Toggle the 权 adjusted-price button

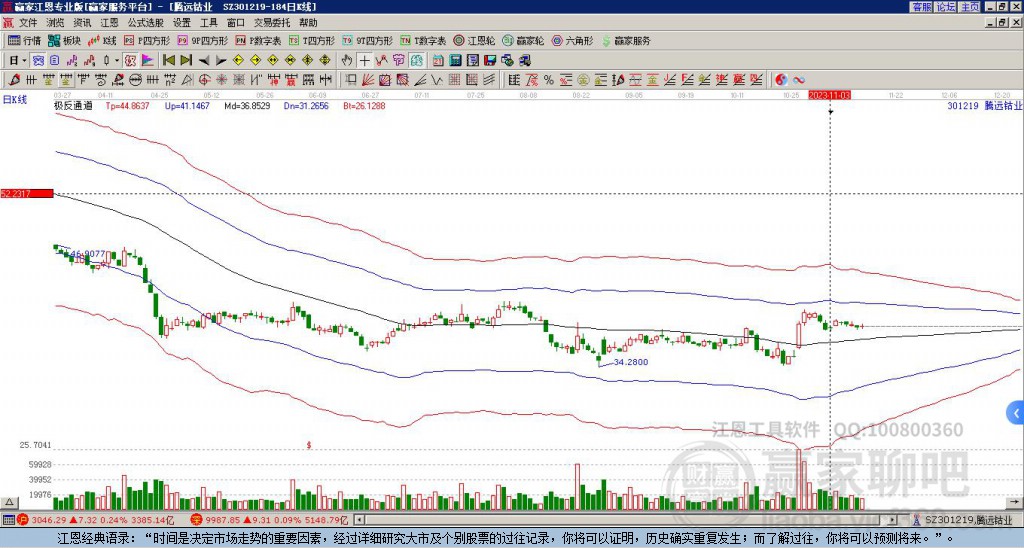pyautogui.click(x=130, y=61)
